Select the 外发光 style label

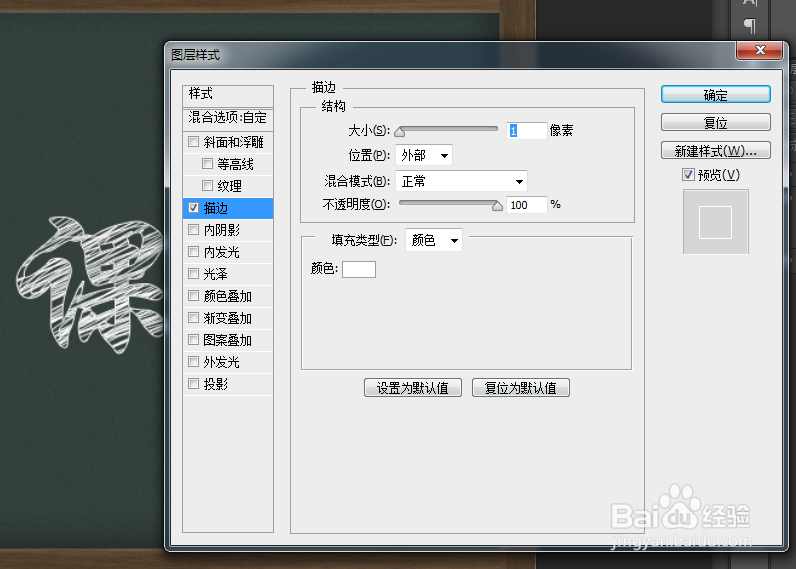tap(221, 362)
